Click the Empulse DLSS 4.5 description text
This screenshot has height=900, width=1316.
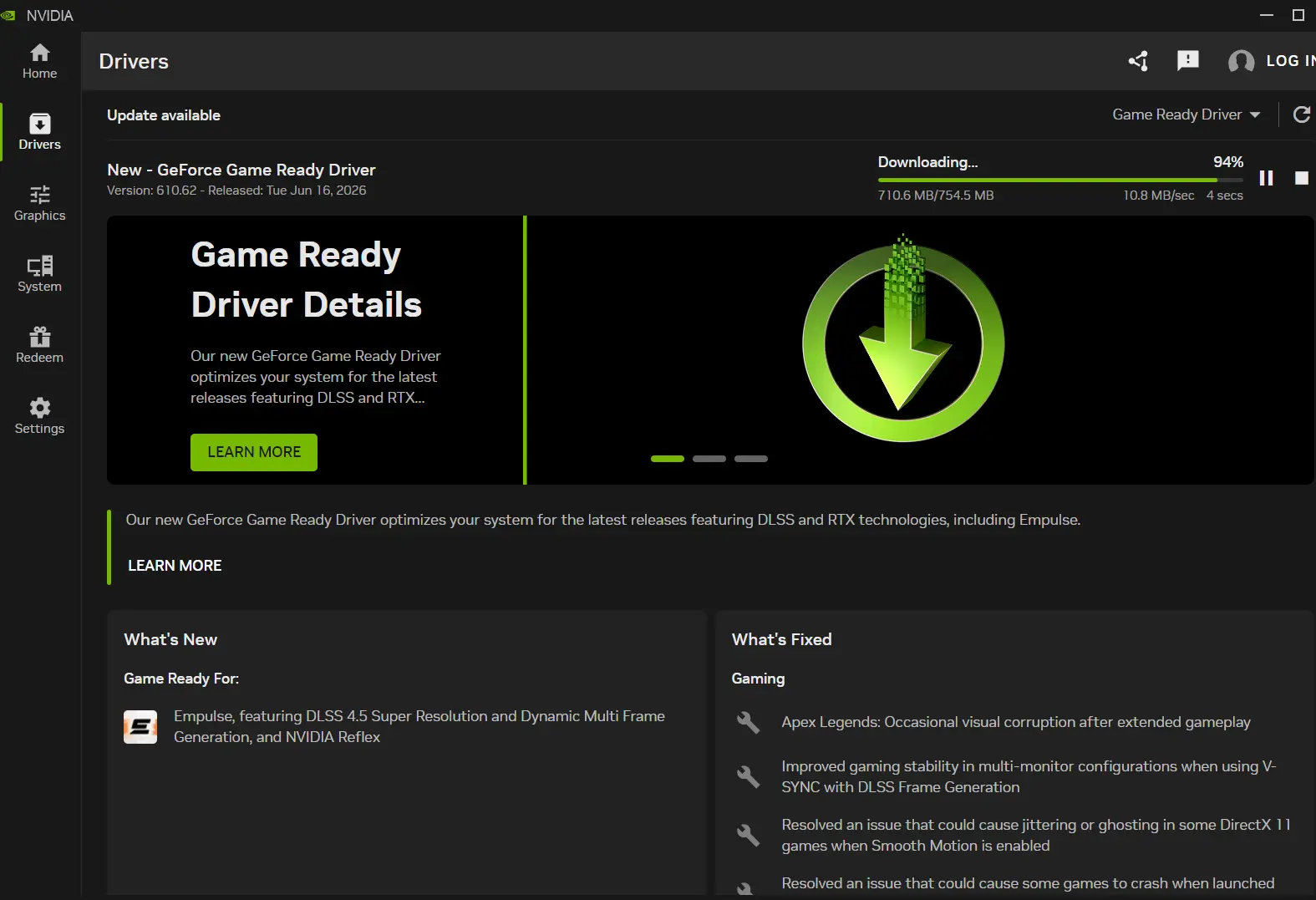(x=419, y=727)
